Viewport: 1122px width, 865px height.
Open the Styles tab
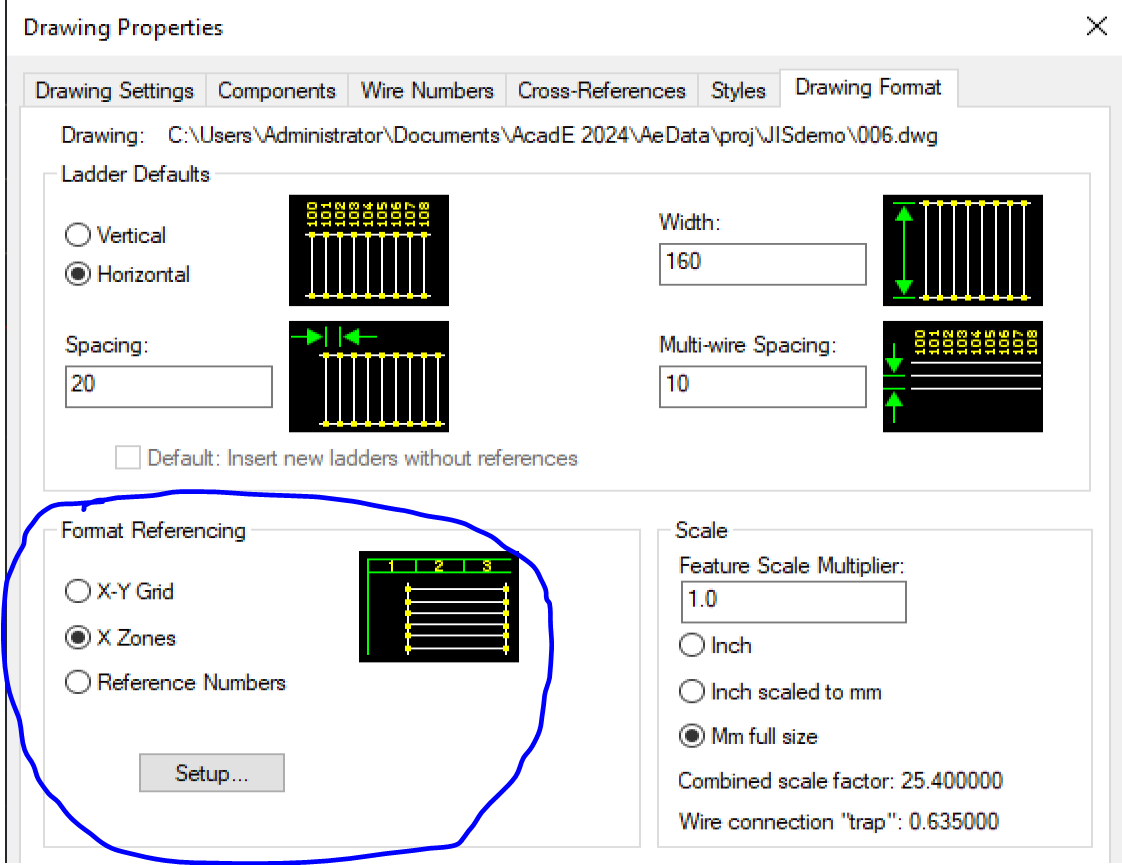click(737, 90)
